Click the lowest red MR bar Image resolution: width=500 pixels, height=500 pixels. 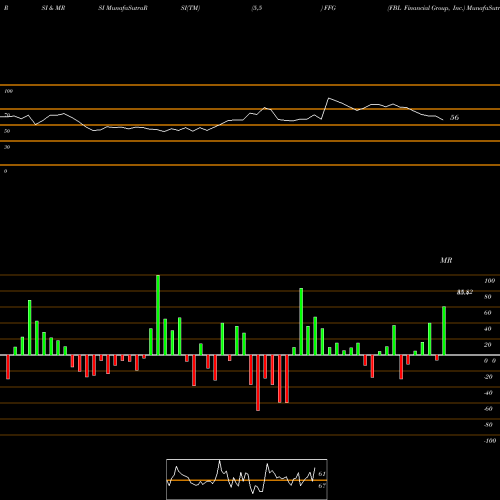[258, 383]
